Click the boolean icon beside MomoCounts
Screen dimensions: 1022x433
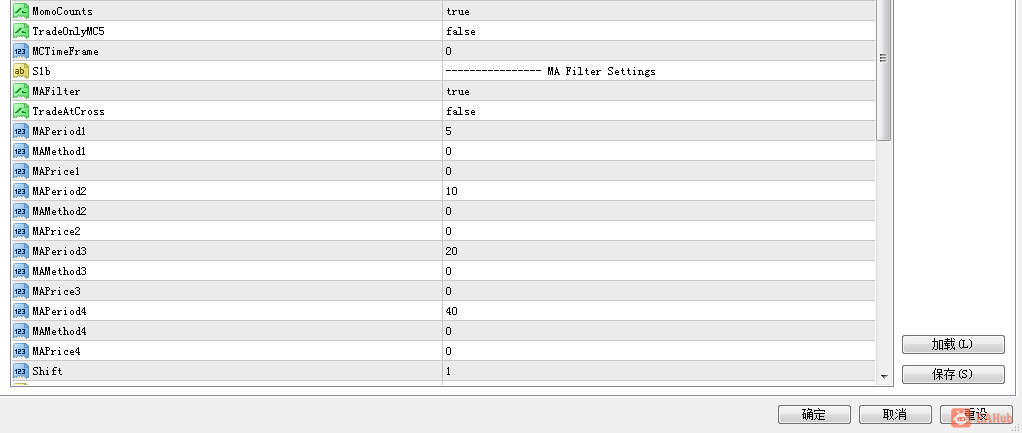[21, 11]
